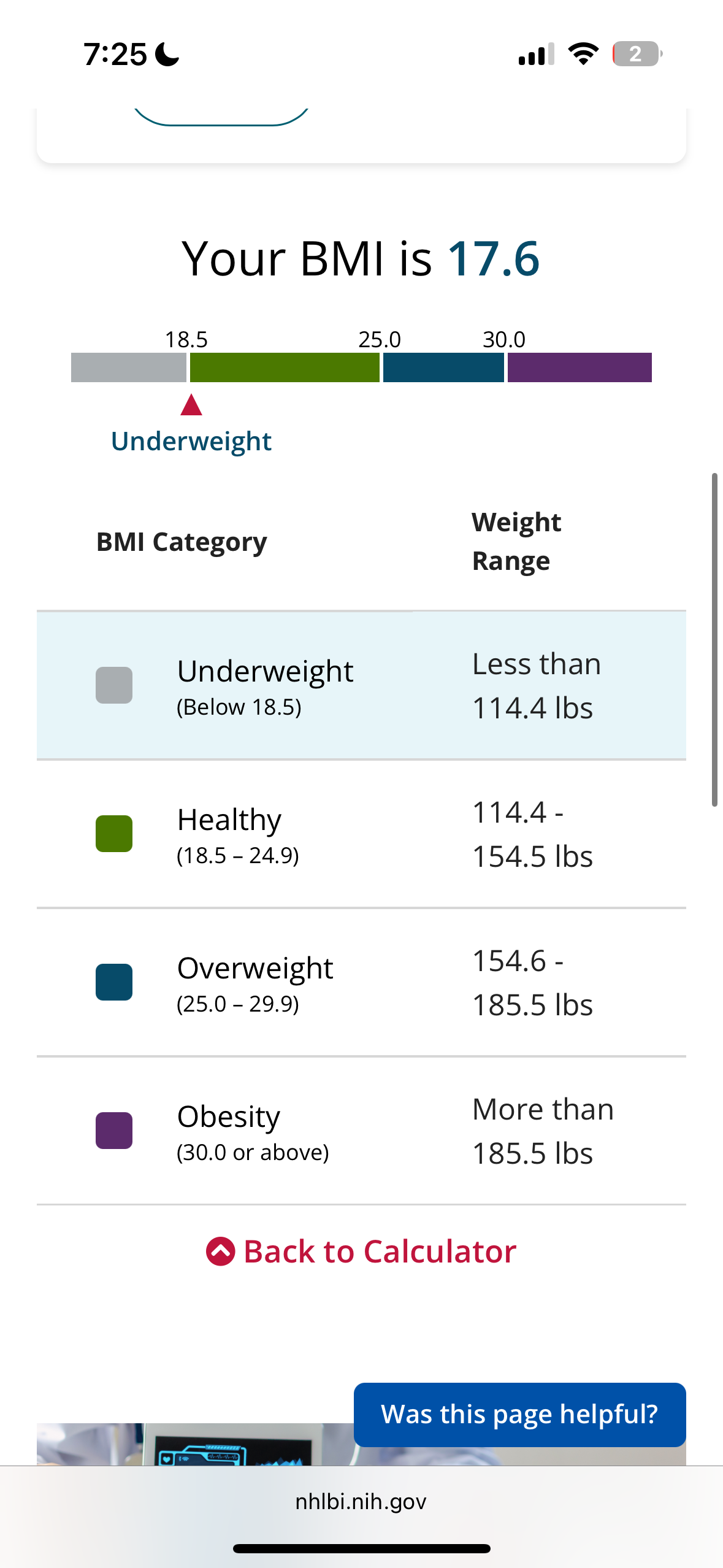723x1568 pixels.
Task: Click the green healthy range bar segment
Action: (x=285, y=367)
